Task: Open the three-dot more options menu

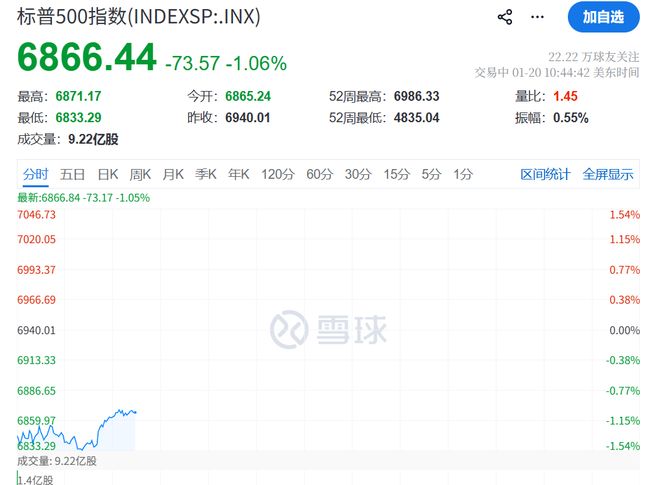Action: (x=537, y=17)
